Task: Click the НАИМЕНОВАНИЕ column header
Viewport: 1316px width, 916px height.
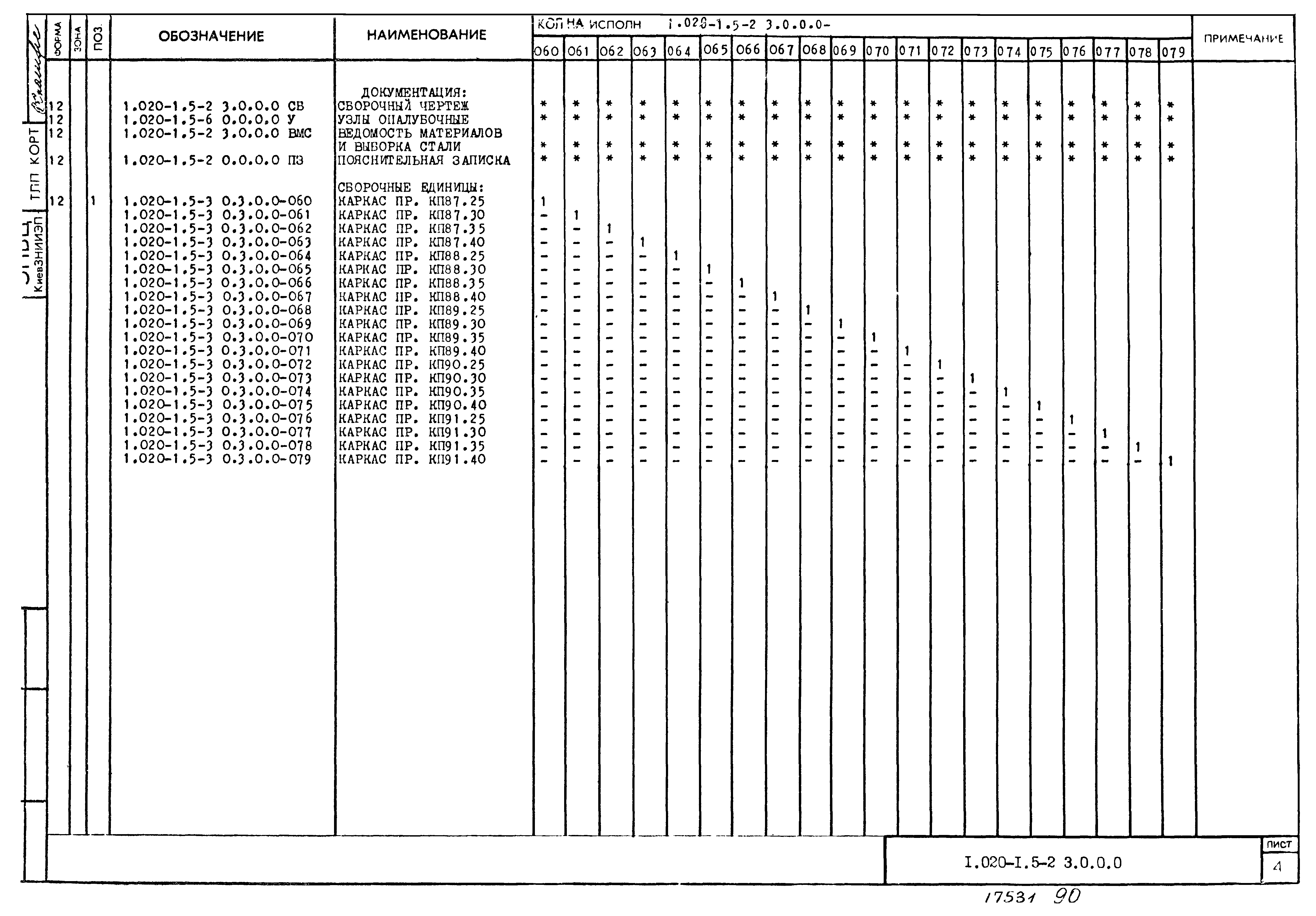Action: point(426,35)
